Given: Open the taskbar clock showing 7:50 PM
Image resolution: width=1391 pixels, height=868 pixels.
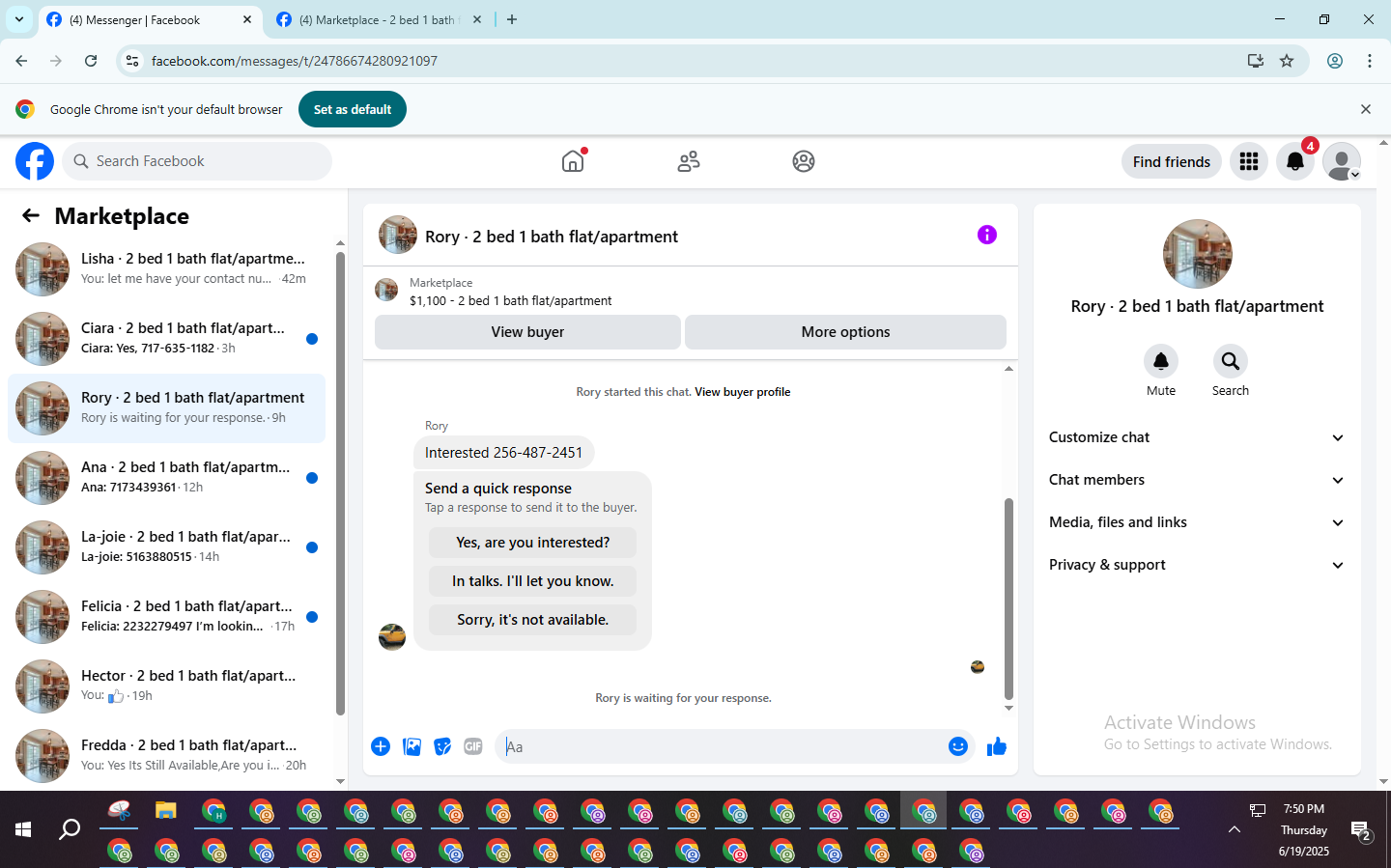Looking at the screenshot, I should 1304,830.
